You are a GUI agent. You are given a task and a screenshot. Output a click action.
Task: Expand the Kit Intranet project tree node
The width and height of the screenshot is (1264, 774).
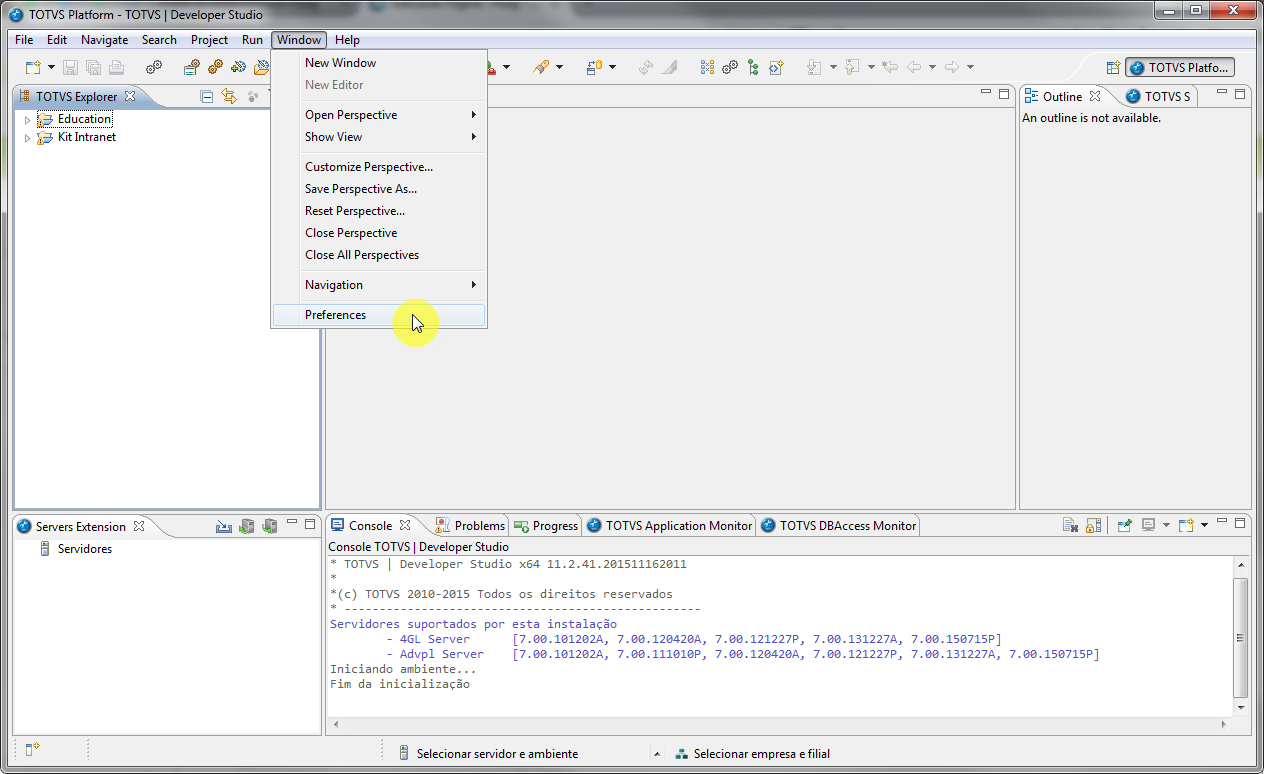[27, 138]
